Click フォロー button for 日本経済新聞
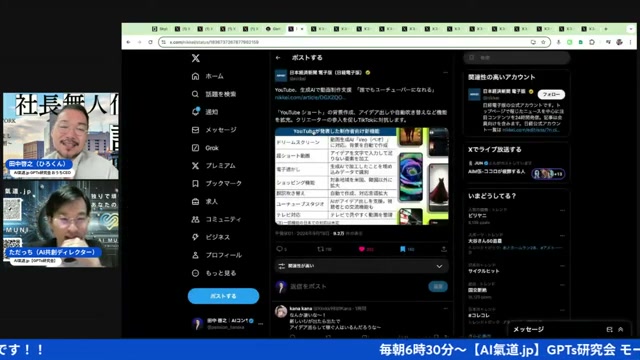 pyautogui.click(x=551, y=94)
